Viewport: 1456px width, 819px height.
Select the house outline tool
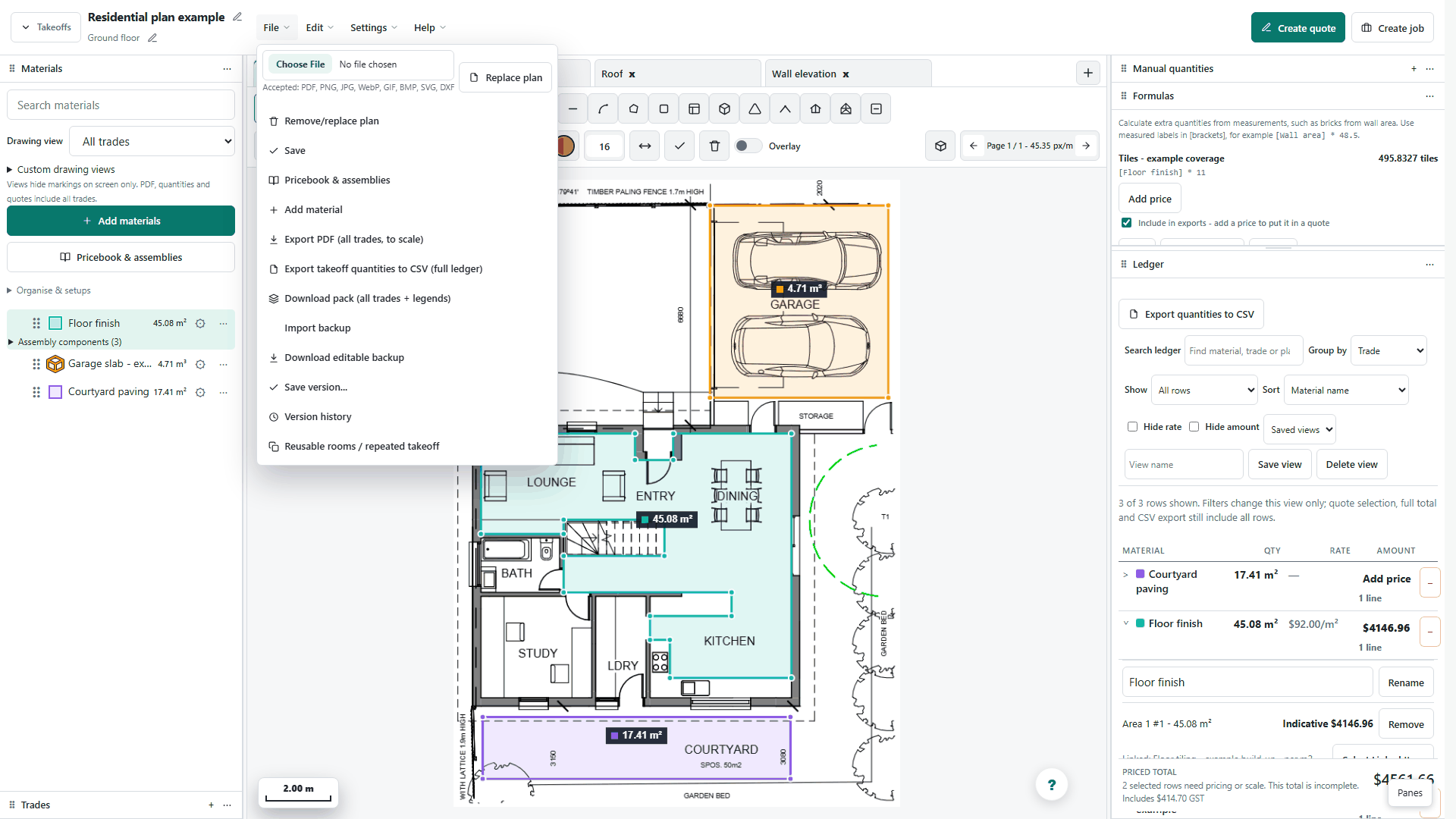click(815, 109)
